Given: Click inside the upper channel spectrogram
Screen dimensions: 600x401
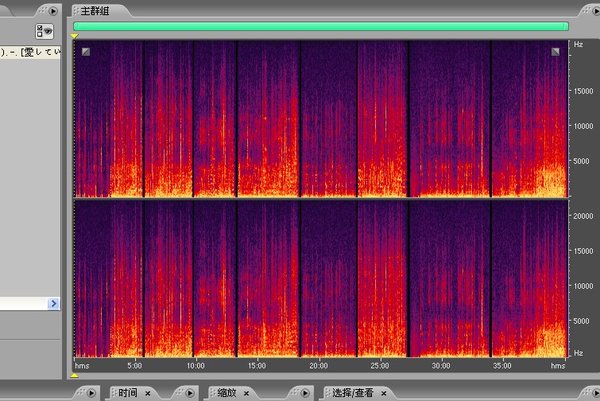Looking at the screenshot, I should click(x=321, y=119).
